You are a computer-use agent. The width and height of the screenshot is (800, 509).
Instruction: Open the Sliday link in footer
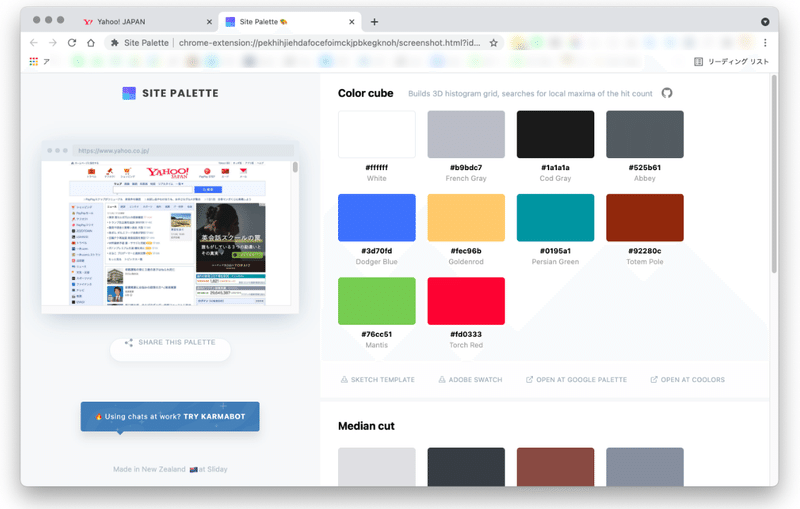[217, 469]
